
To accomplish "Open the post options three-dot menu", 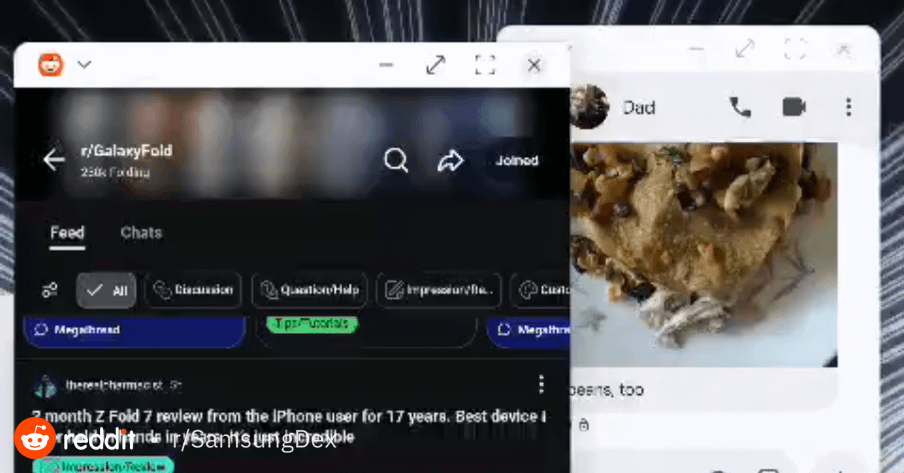I will 541,385.
